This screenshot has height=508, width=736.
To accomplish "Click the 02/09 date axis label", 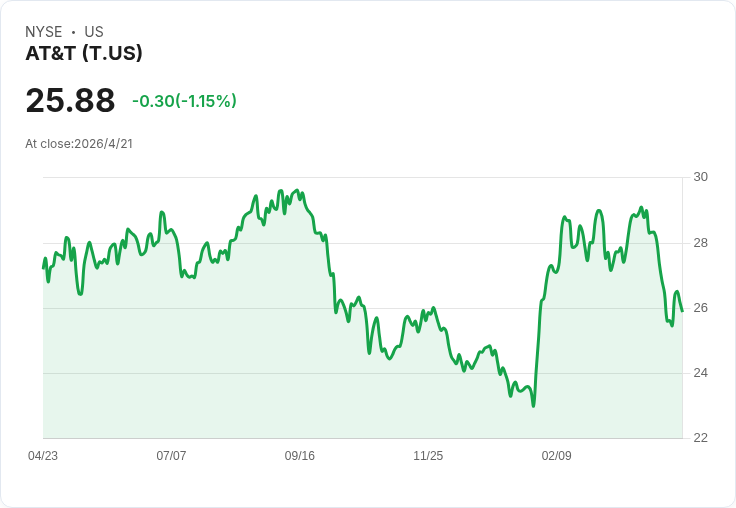I will click(x=557, y=456).
